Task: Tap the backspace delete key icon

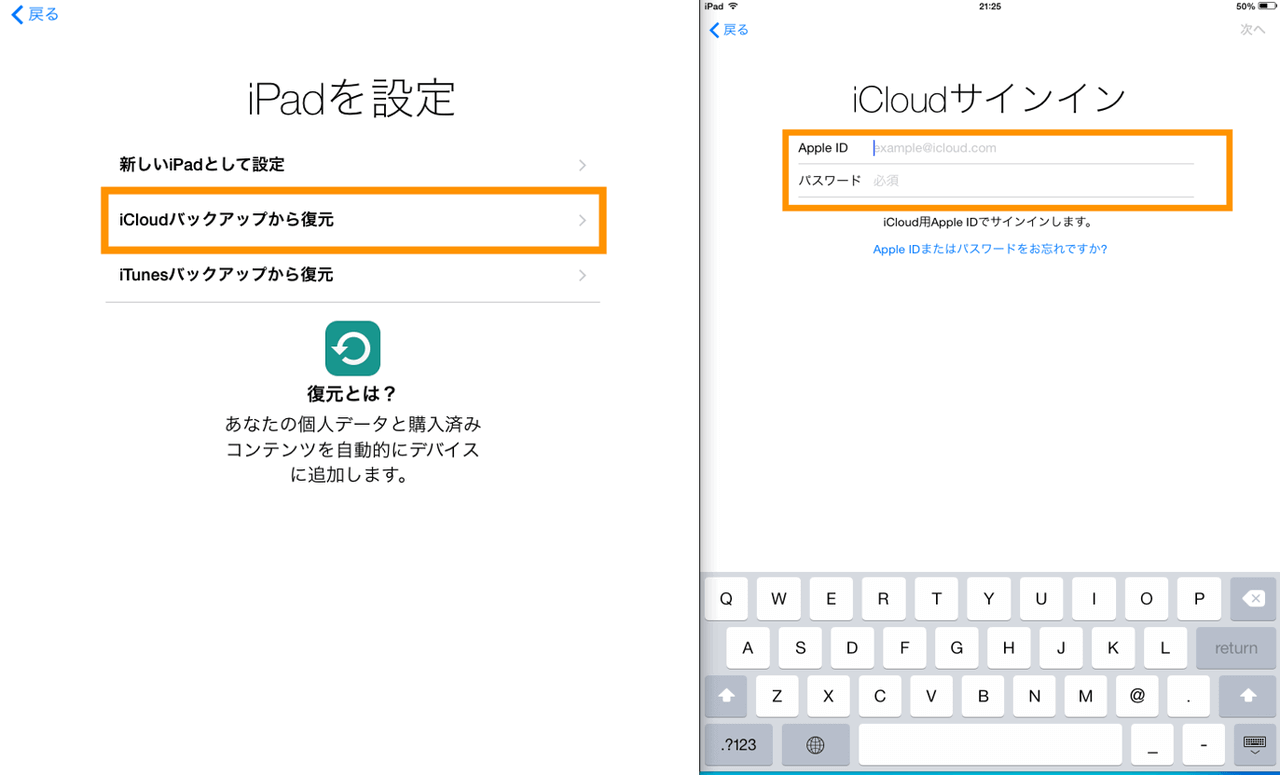Action: [1252, 599]
